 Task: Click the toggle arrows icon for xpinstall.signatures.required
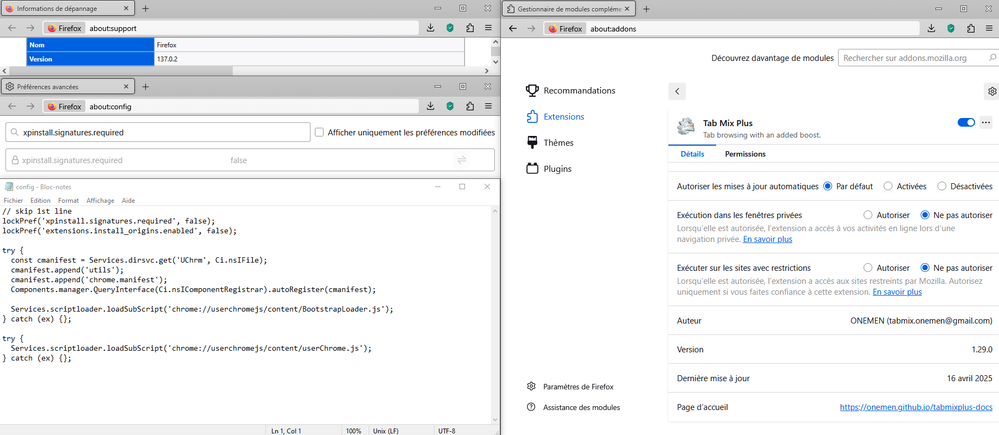[462, 160]
